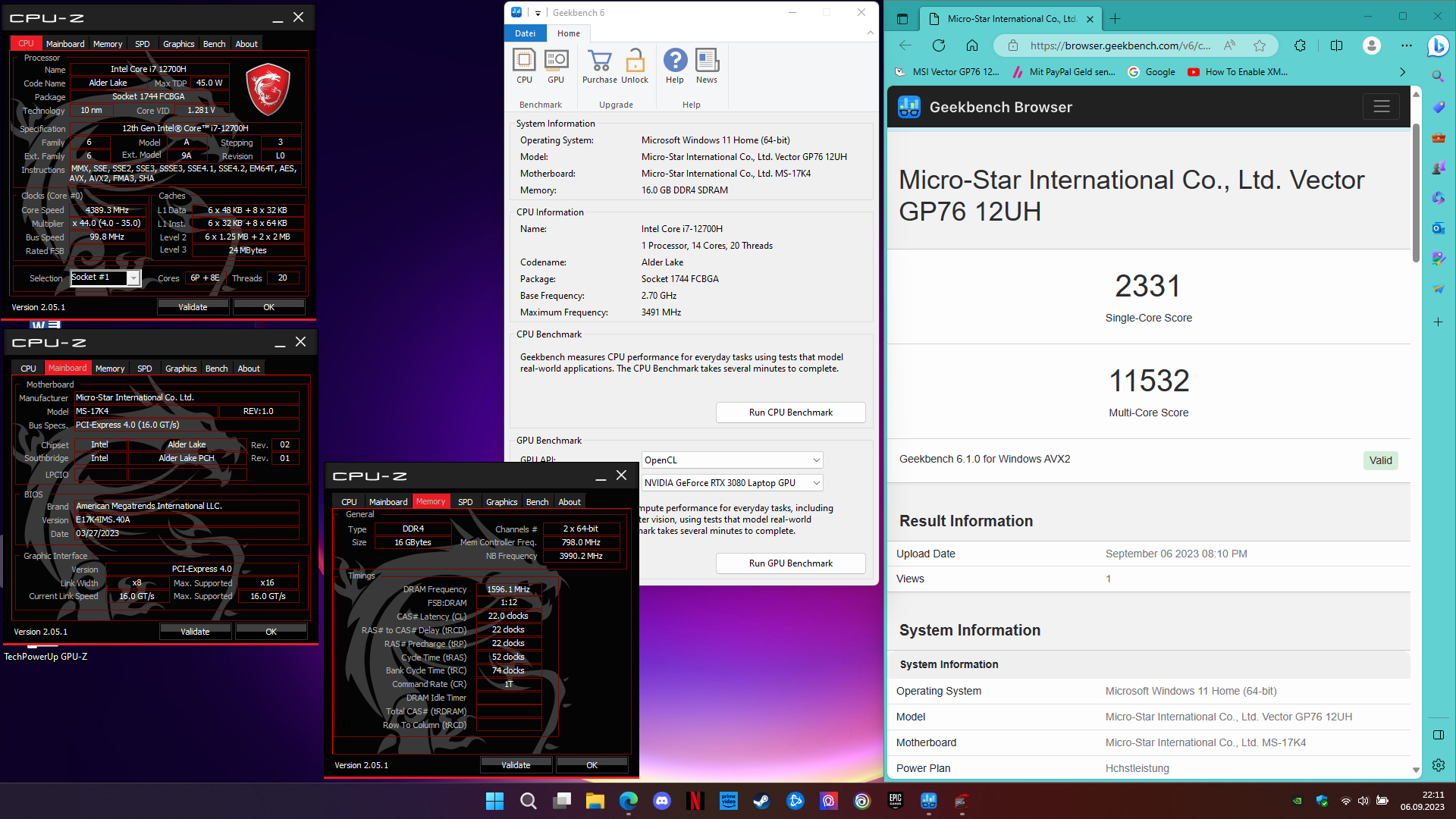Select the Home ribbon tab in Geekbench
The image size is (1456, 819).
pyautogui.click(x=569, y=33)
